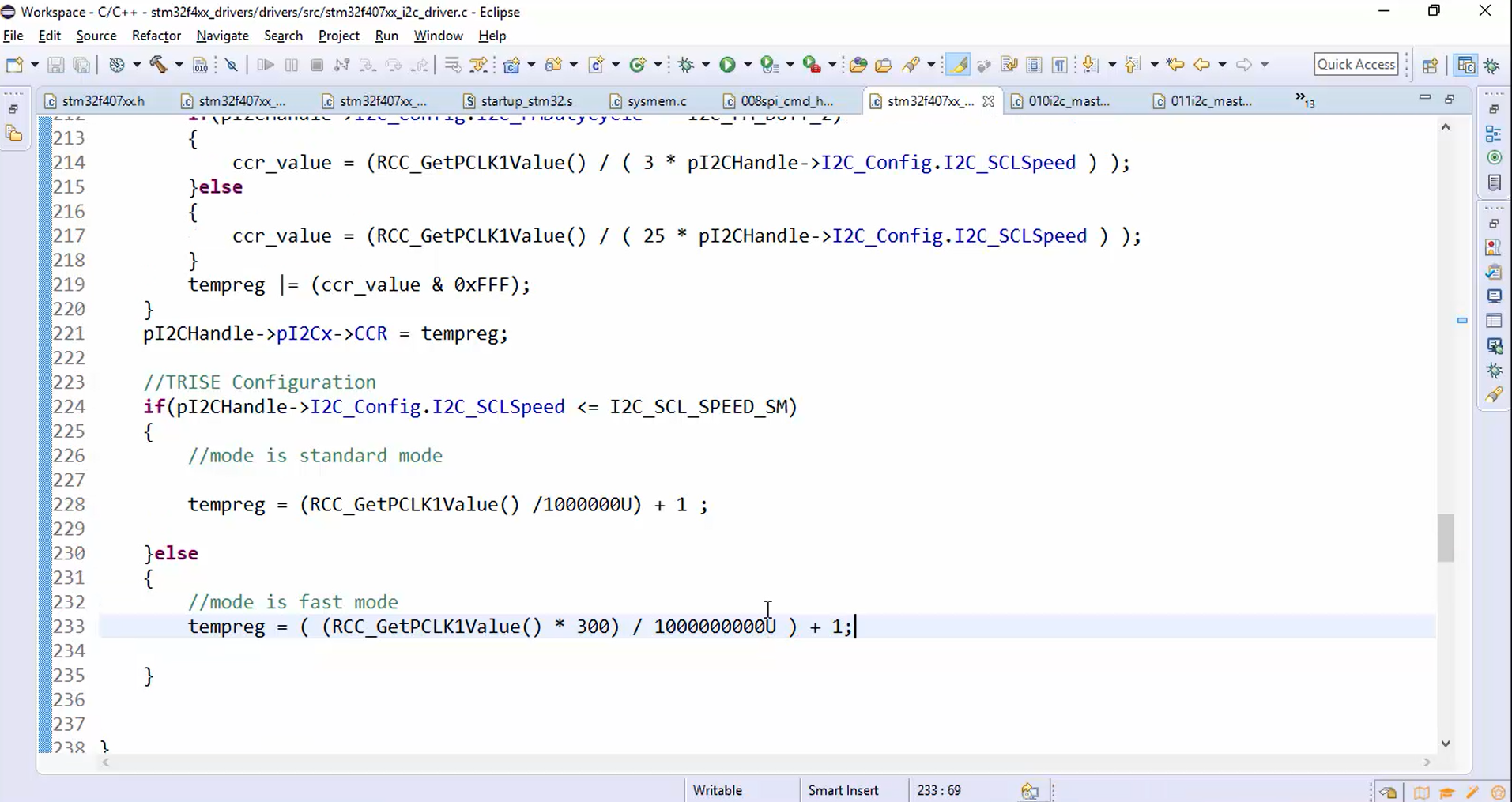
Task: Open the Refactor menu
Action: pyautogui.click(x=156, y=36)
